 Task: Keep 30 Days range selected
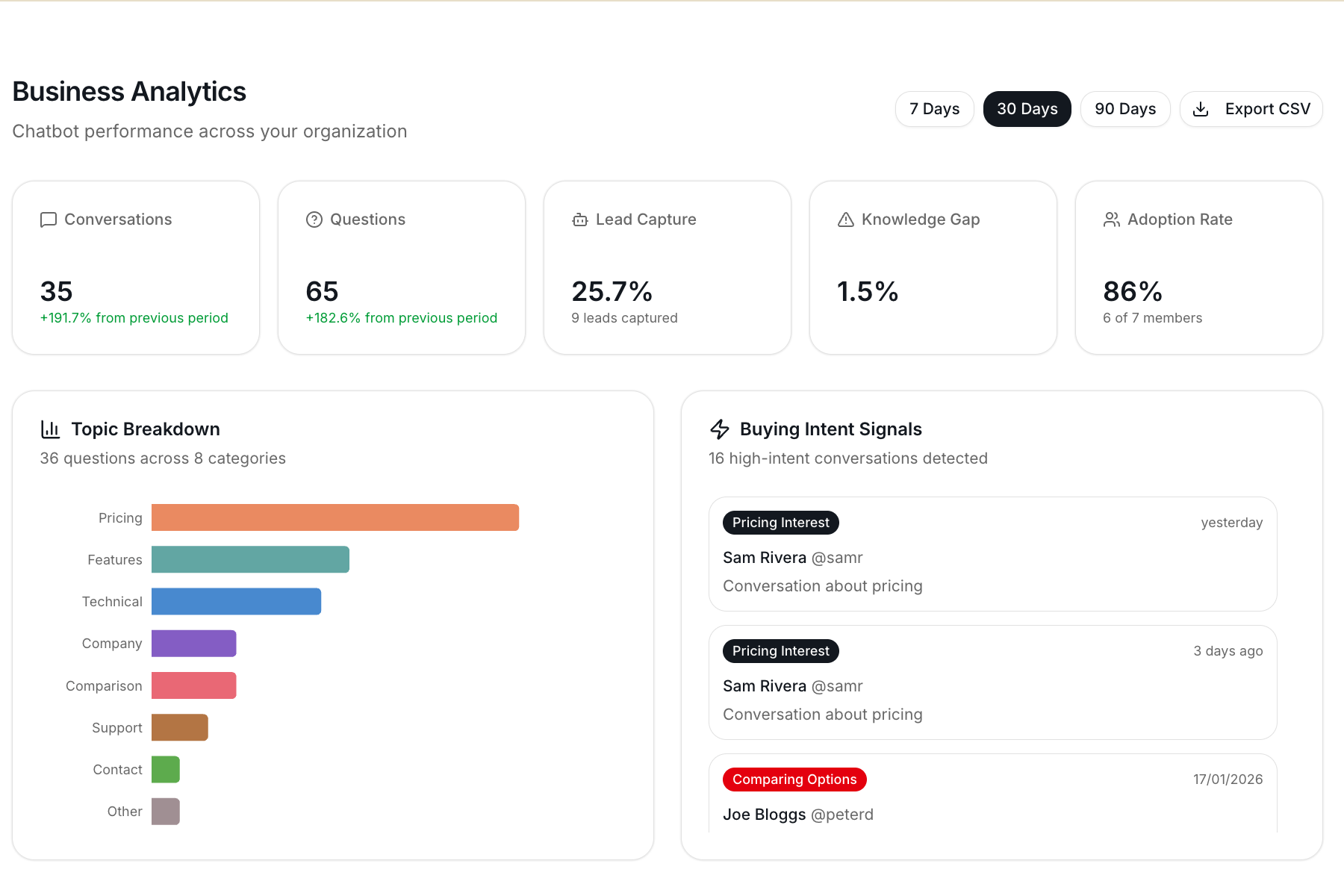[1027, 108]
